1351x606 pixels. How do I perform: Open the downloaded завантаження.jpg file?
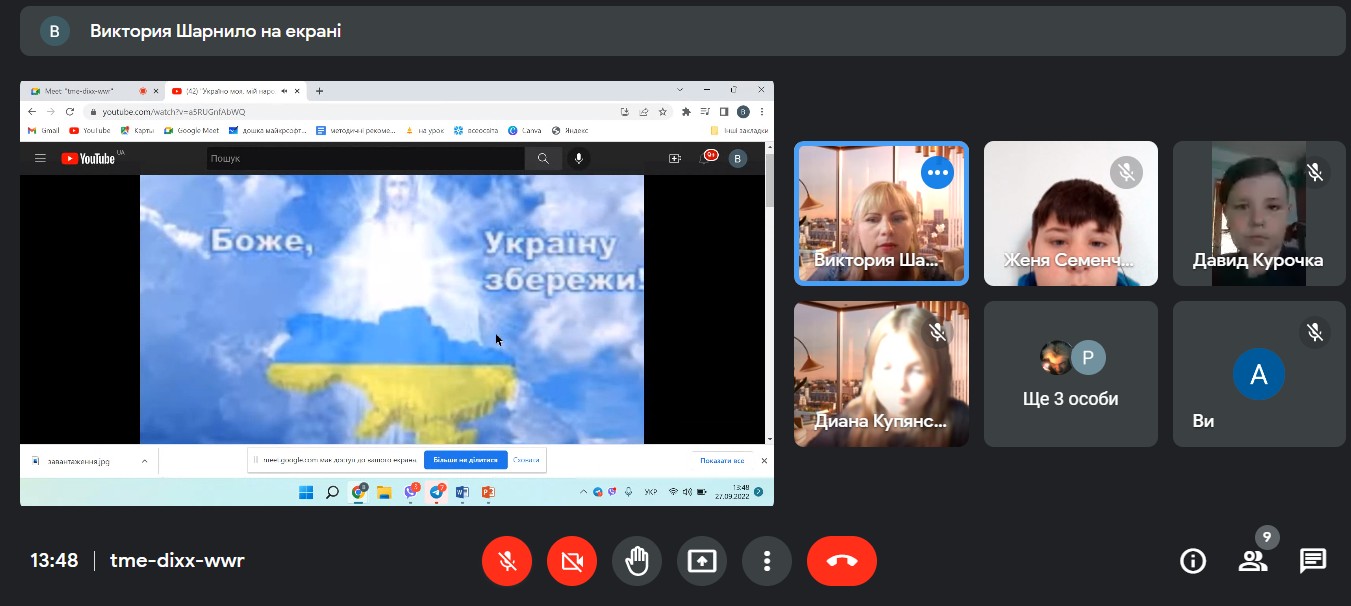click(x=79, y=461)
